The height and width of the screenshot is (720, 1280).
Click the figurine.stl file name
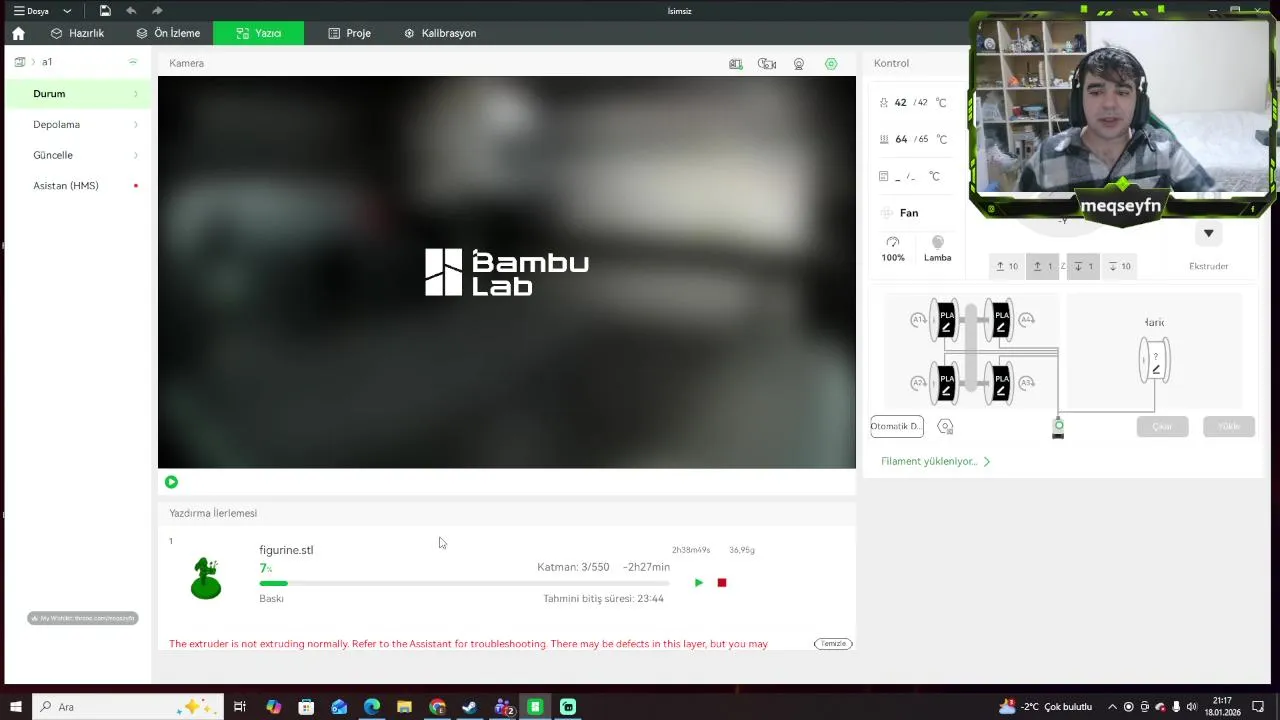point(286,550)
